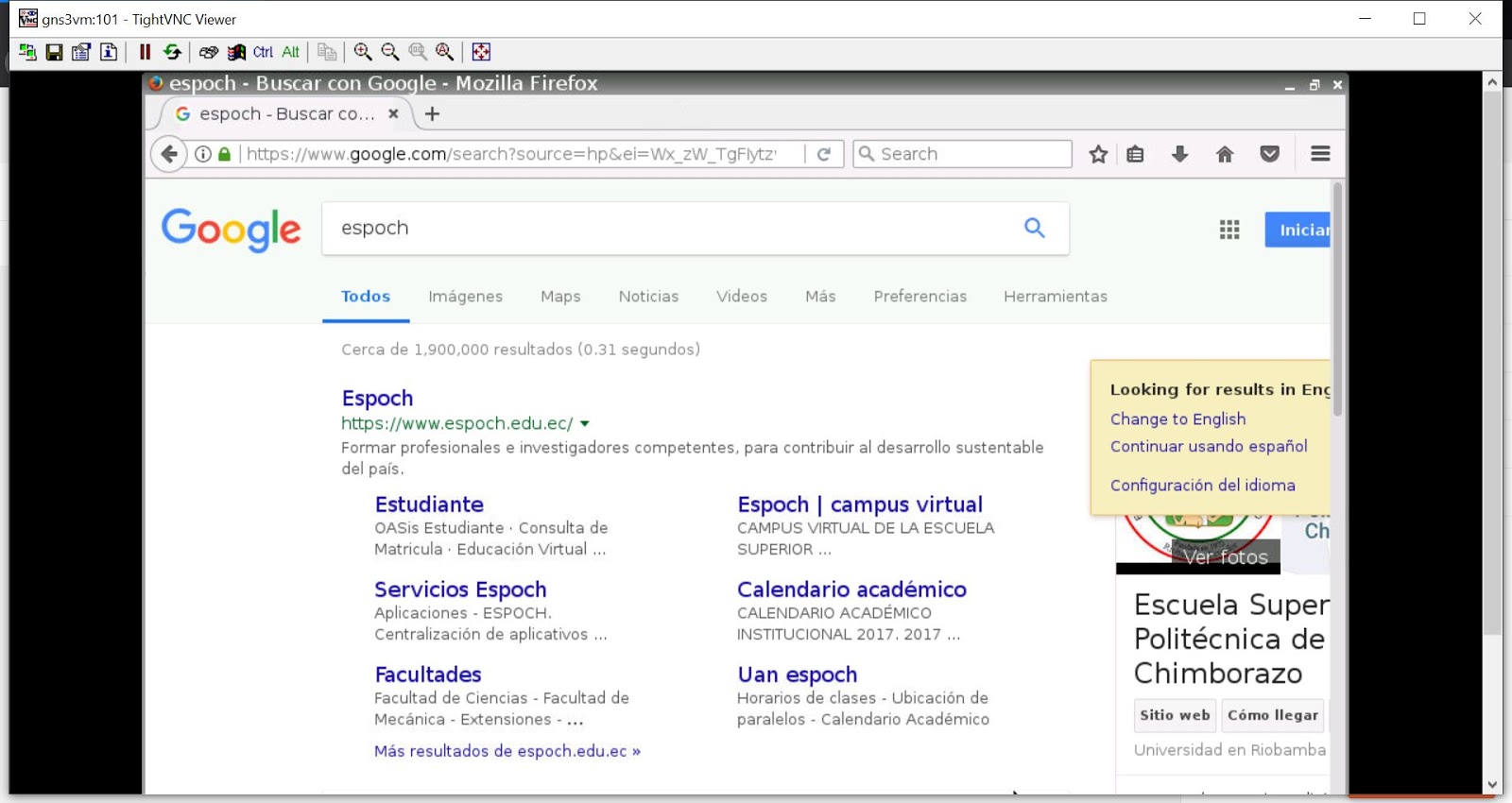Screen dimensions: 1512x803
Task: Show site information in the address bar
Action: 202,154
